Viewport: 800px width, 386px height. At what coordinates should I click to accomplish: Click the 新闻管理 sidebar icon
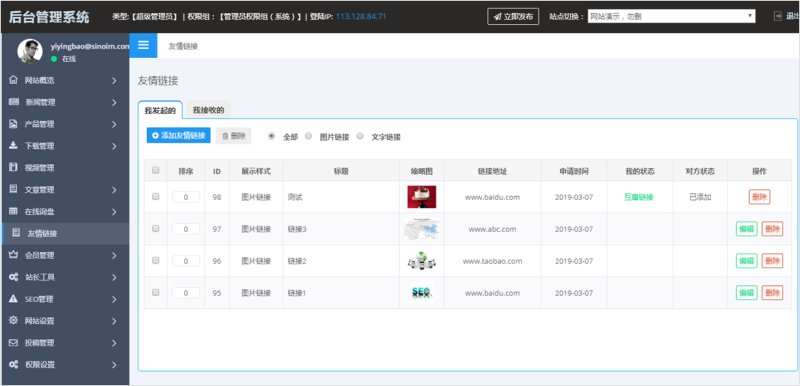pyautogui.click(x=14, y=102)
